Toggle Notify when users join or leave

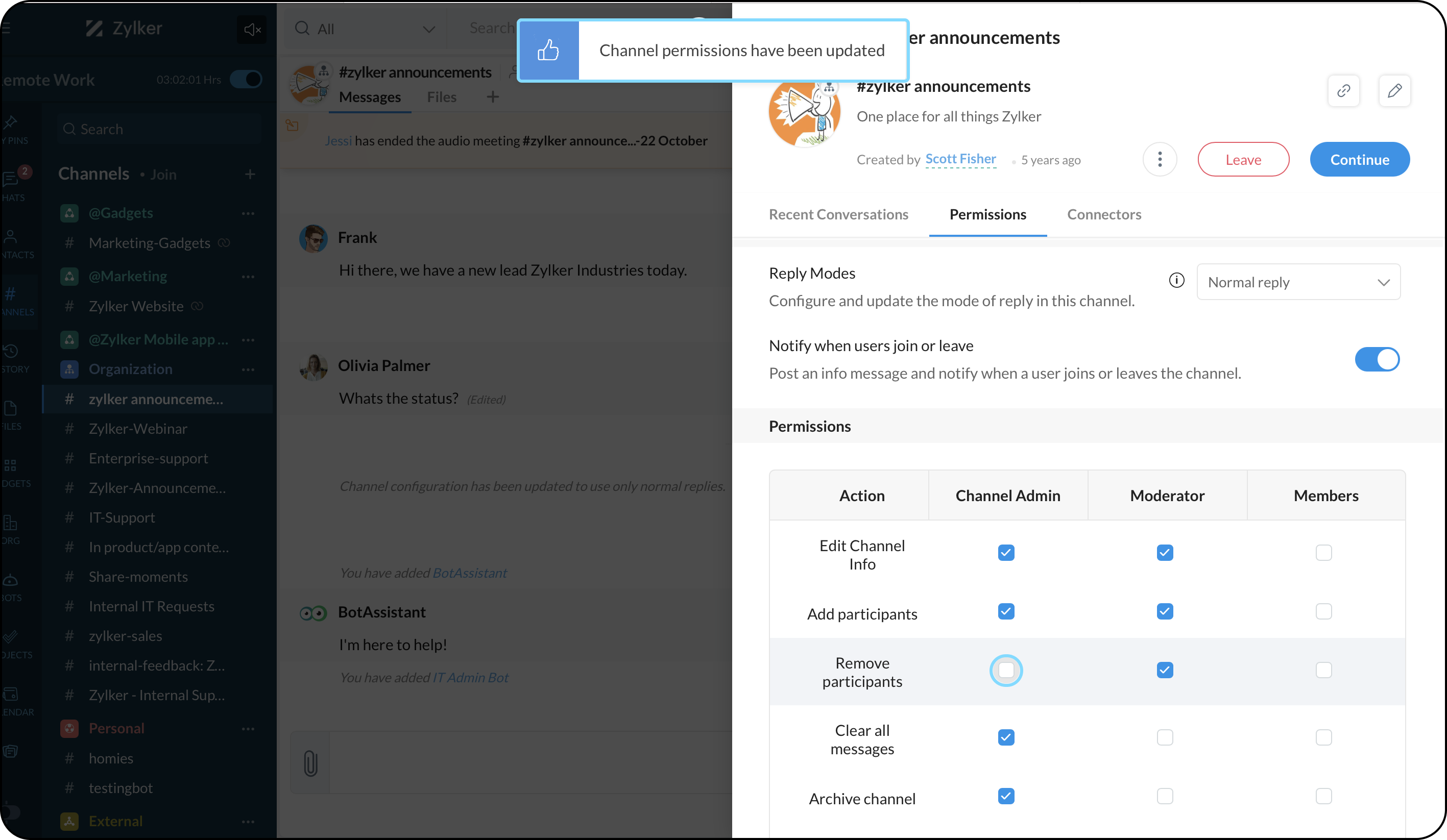(1377, 360)
